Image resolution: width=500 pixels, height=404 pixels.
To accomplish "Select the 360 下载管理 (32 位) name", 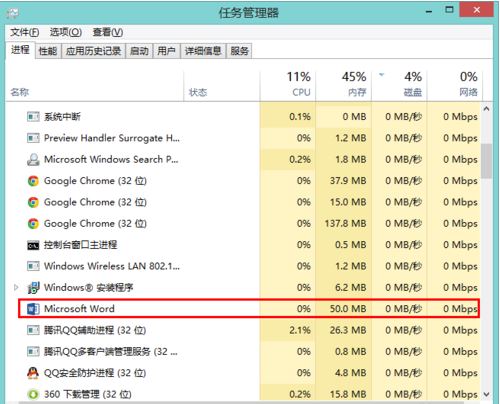I will [88, 395].
